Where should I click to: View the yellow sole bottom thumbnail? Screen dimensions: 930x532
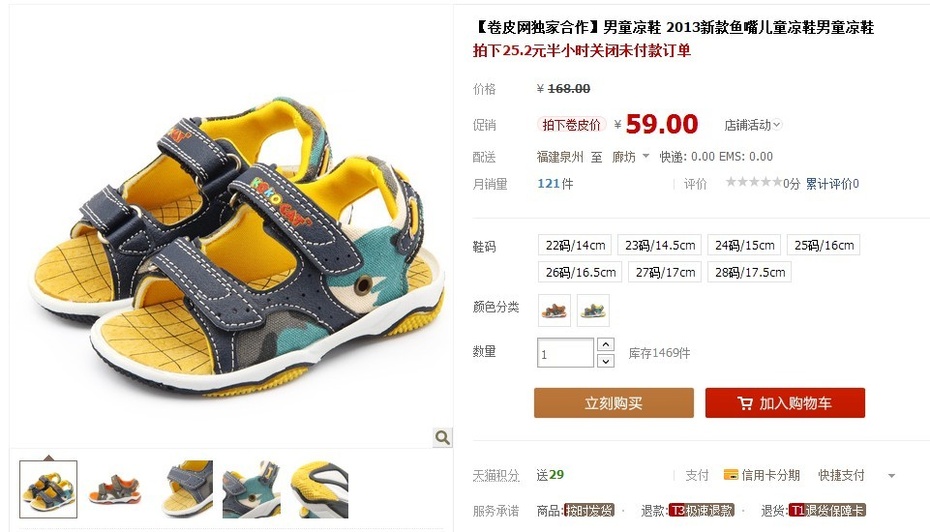[320, 489]
